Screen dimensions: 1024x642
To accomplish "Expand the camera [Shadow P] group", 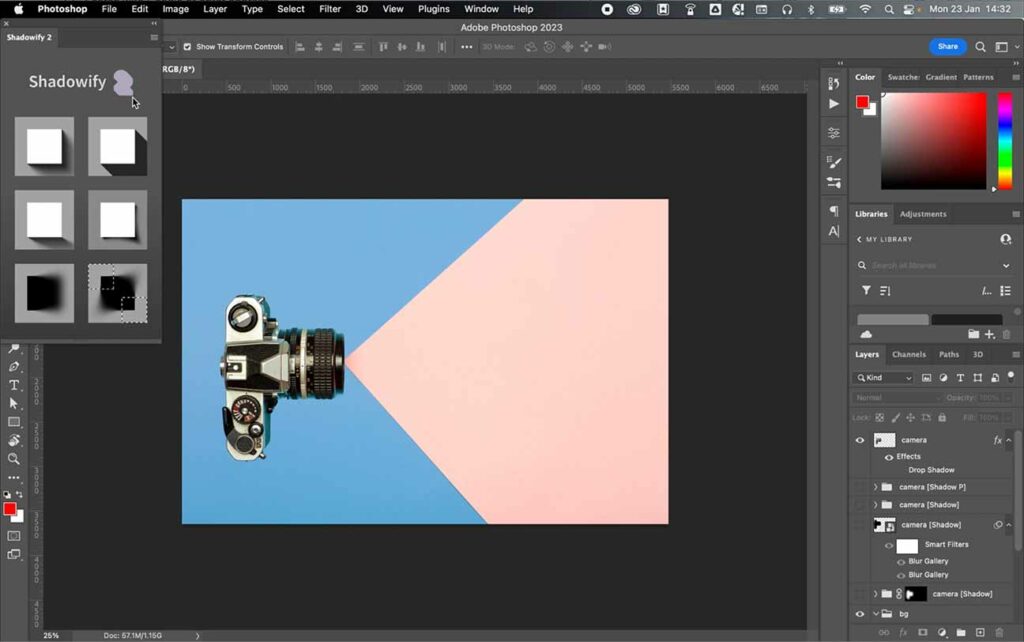I will point(875,487).
